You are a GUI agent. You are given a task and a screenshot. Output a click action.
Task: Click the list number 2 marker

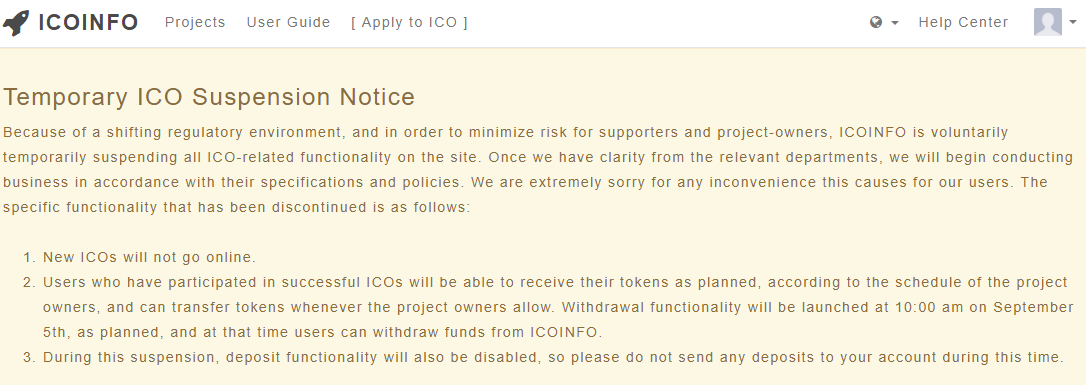[28, 283]
